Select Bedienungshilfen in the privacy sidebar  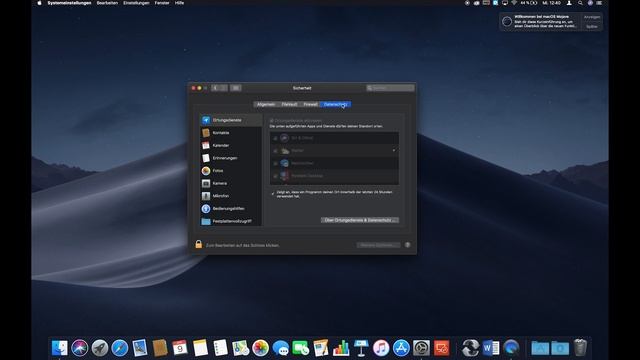click(231, 209)
